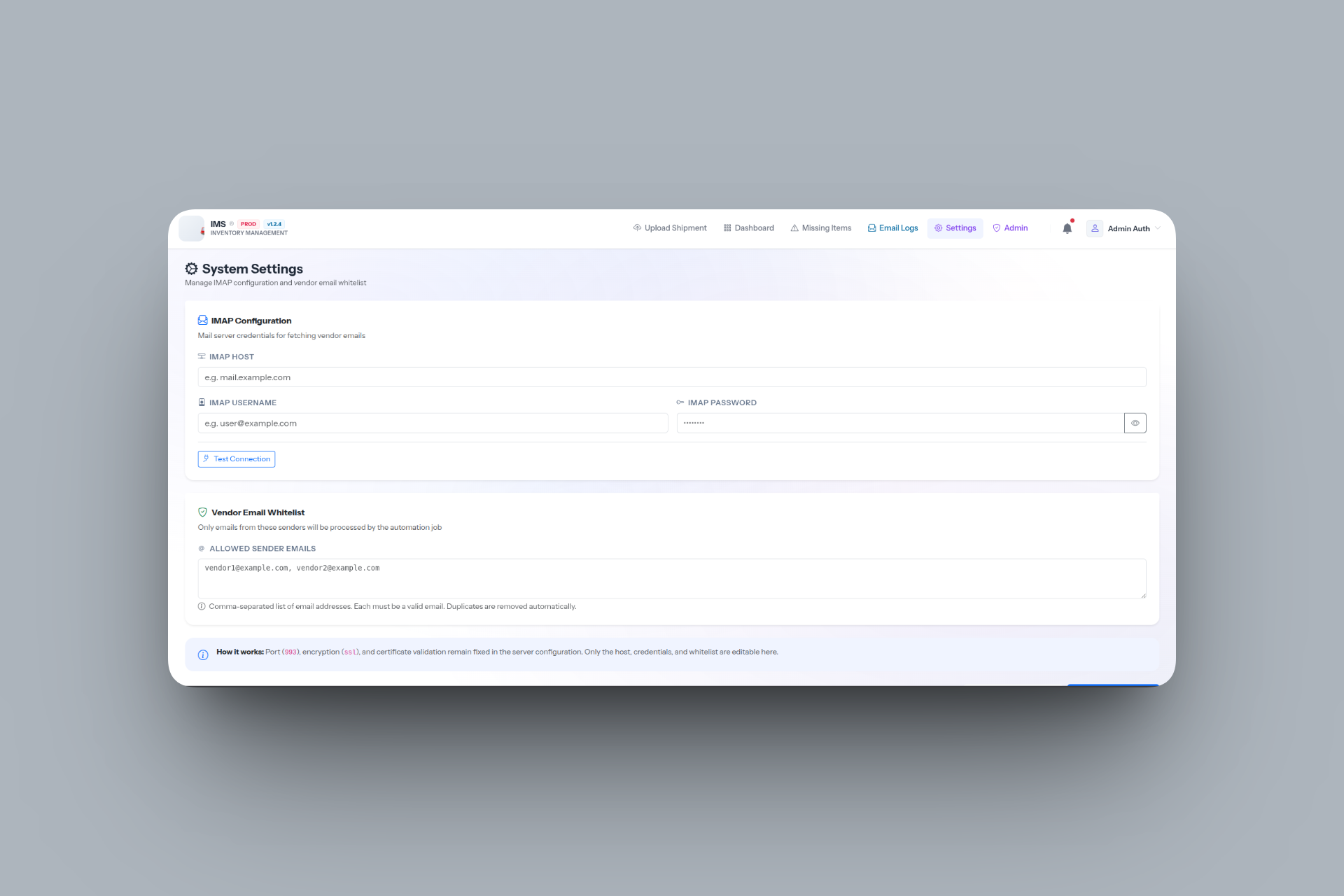Focus the Allowed Sender Emails textarea
Image resolution: width=1344 pixels, height=896 pixels.
pyautogui.click(x=671, y=579)
